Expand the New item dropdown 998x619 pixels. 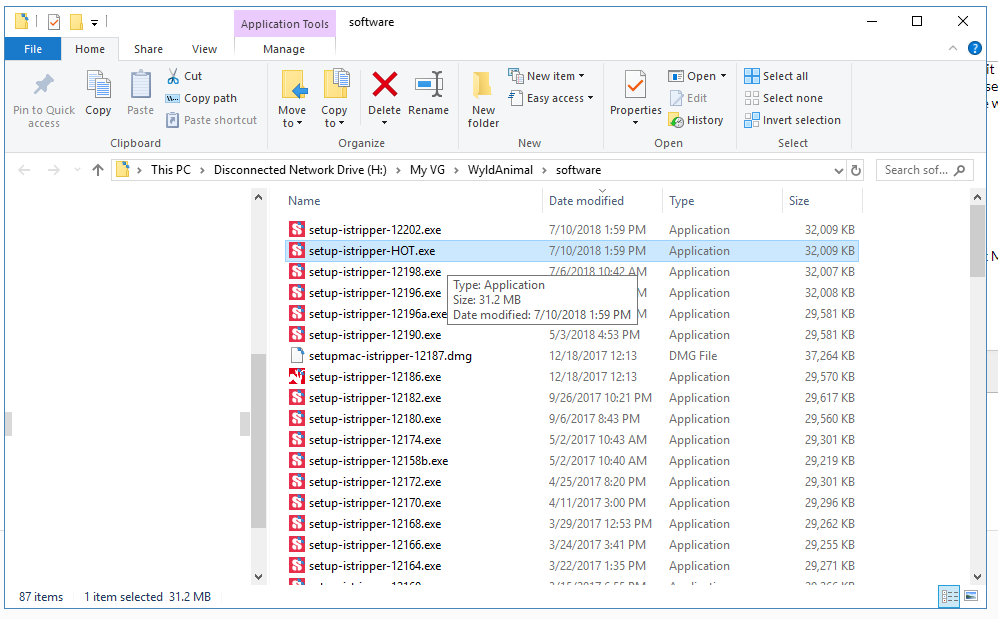(582, 76)
